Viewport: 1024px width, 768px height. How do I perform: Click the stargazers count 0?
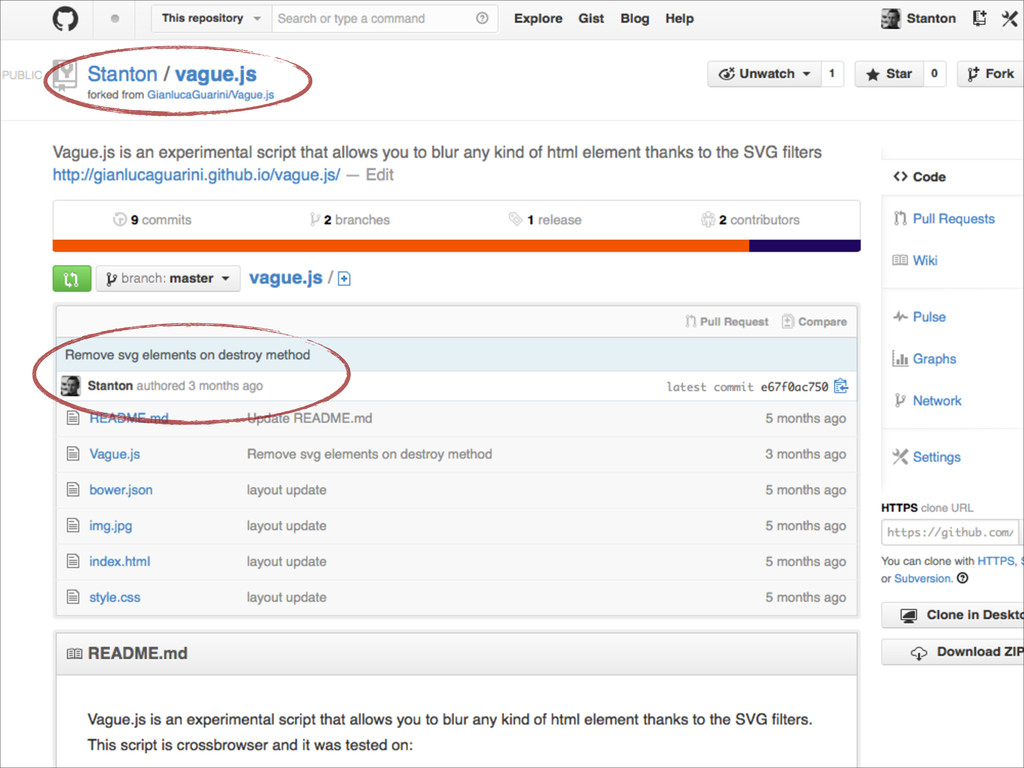[x=934, y=74]
